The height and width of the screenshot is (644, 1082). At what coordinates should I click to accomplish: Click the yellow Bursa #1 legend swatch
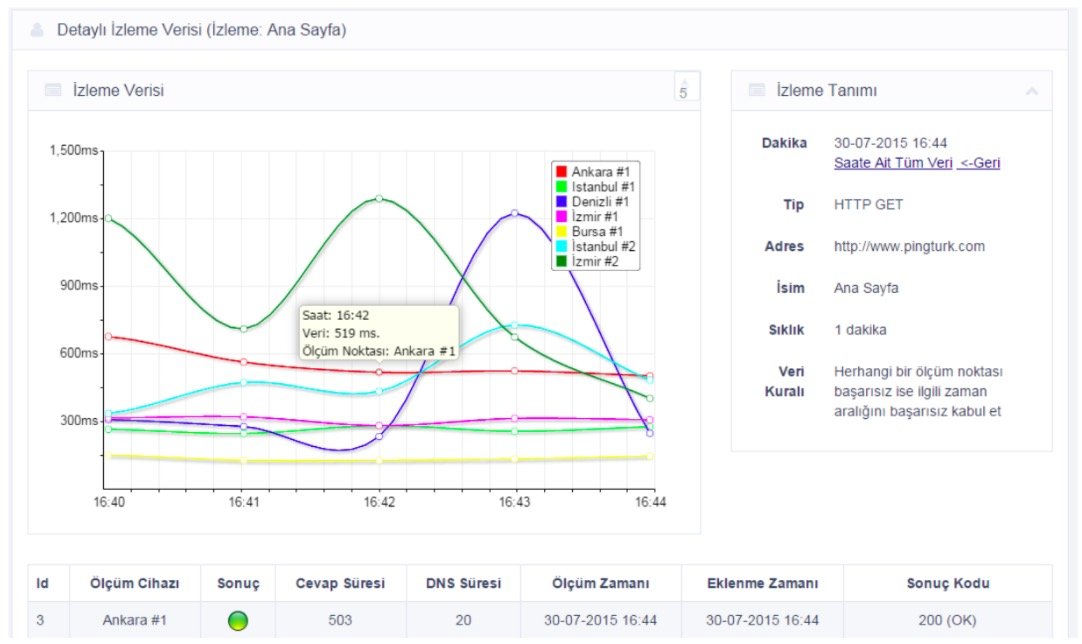point(562,232)
